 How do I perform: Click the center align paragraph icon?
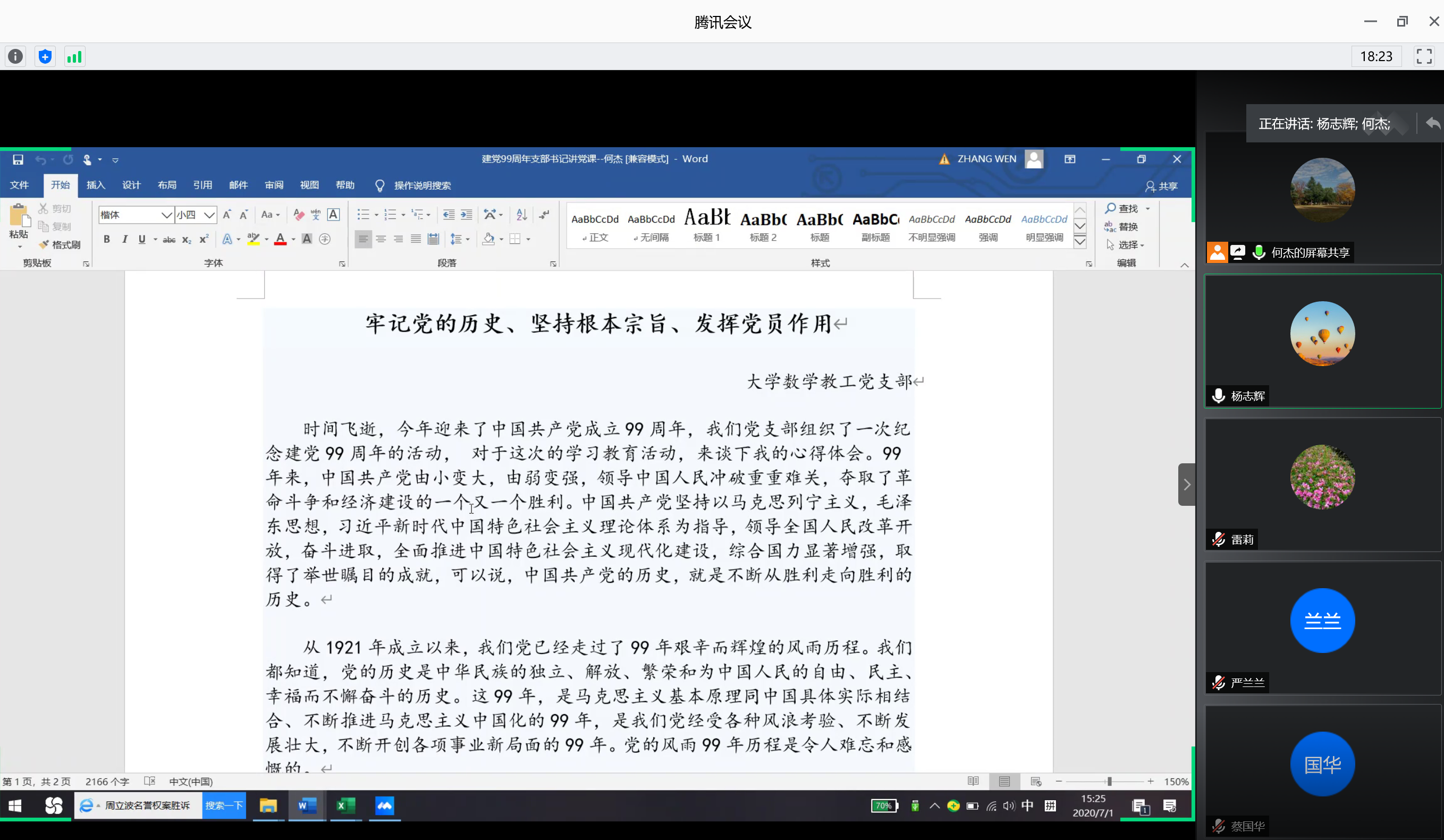coord(381,240)
